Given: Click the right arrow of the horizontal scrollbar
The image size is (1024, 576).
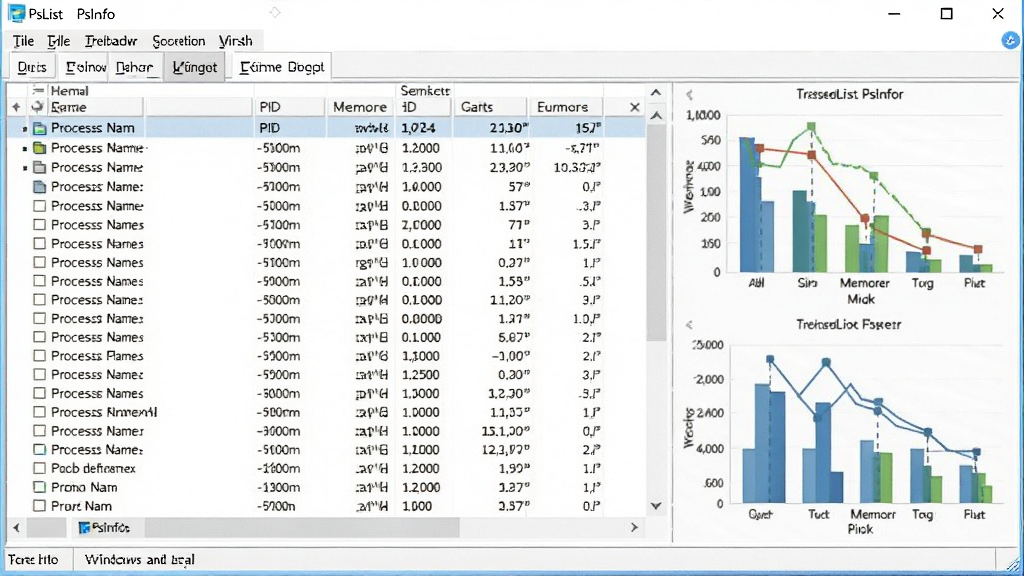Looking at the screenshot, I should coord(634,528).
